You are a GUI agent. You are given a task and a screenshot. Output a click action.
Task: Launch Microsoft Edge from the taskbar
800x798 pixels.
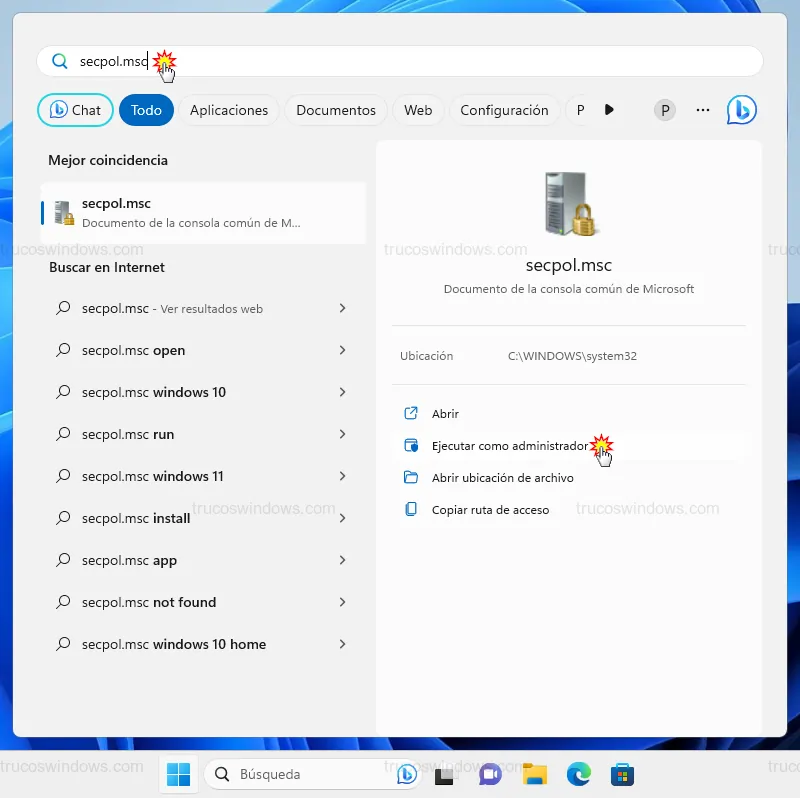[x=579, y=774]
